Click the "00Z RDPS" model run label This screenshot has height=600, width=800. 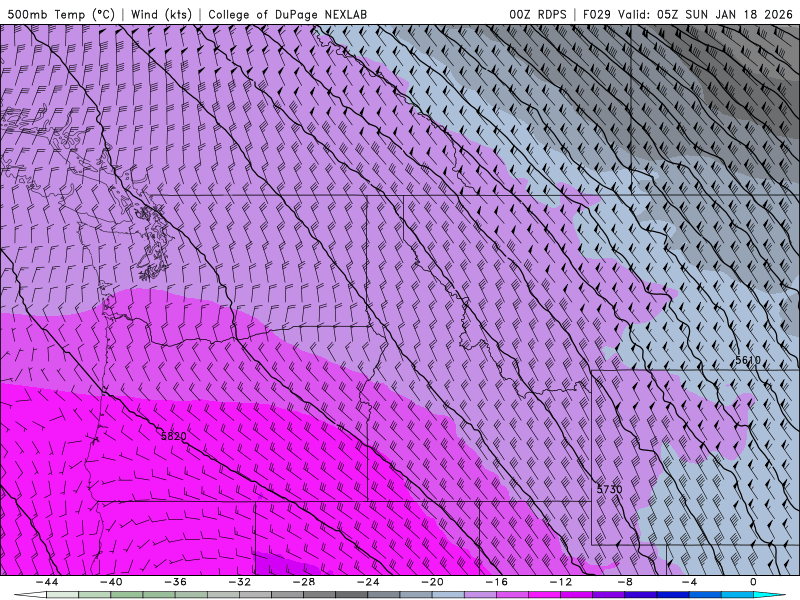coord(537,14)
